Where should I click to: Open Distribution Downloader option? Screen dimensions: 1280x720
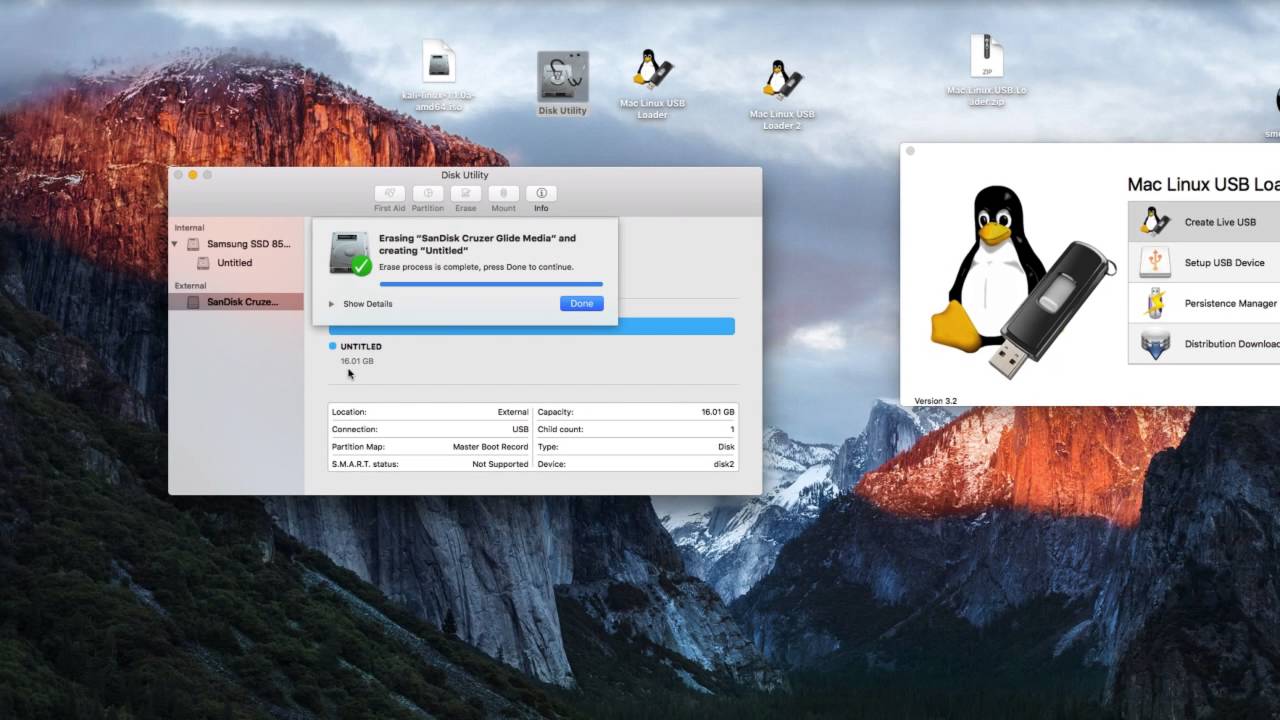(x=1204, y=344)
